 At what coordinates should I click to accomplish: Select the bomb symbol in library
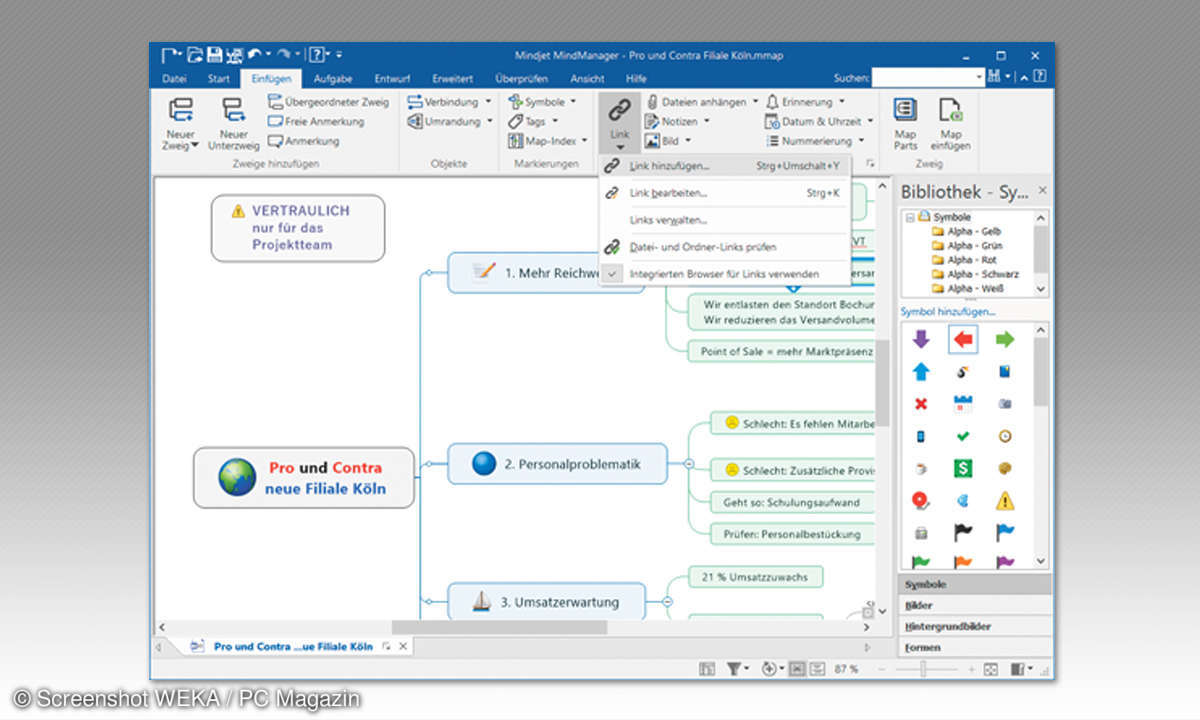[x=963, y=372]
